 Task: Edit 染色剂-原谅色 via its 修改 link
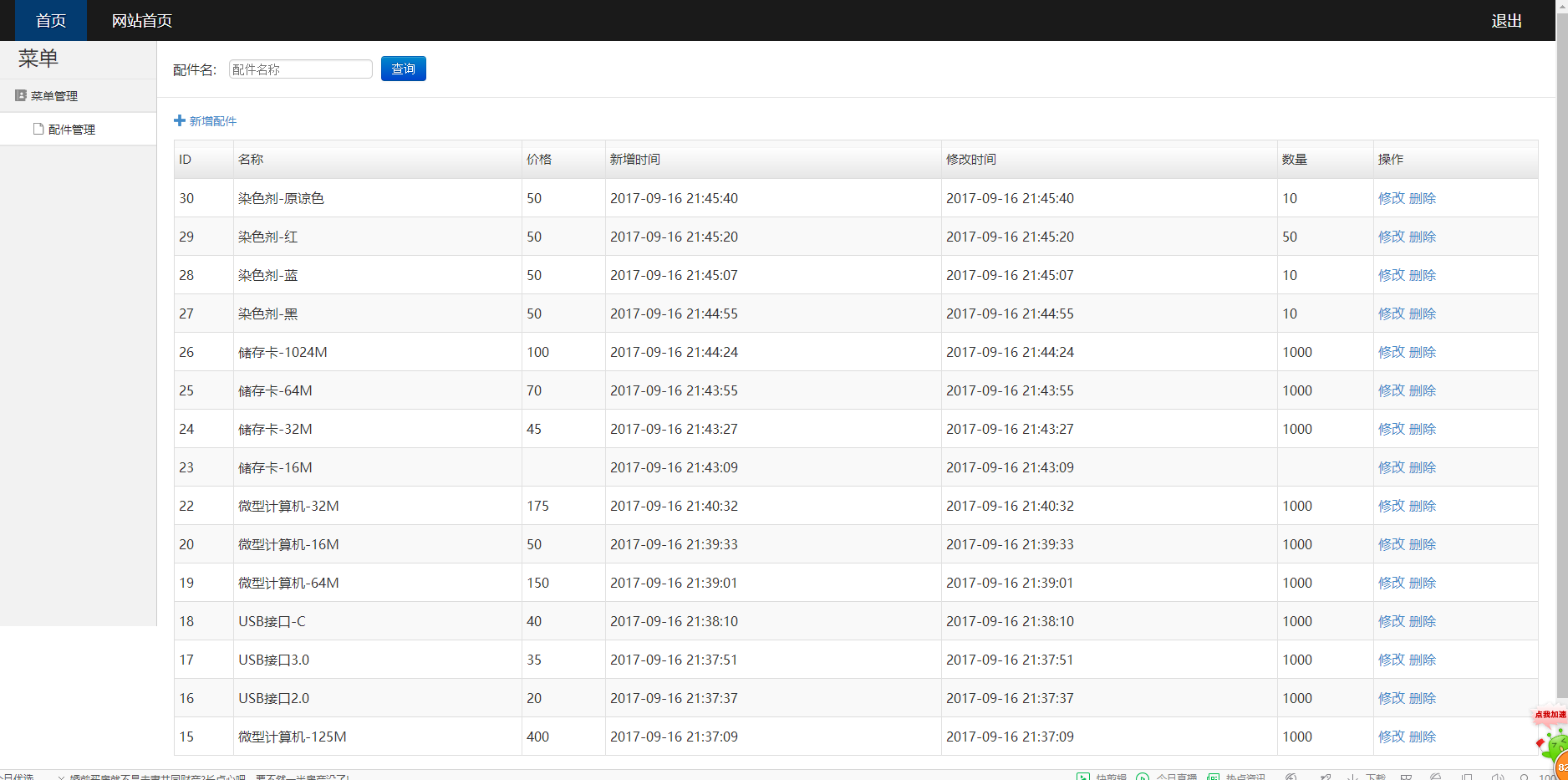pos(1392,198)
